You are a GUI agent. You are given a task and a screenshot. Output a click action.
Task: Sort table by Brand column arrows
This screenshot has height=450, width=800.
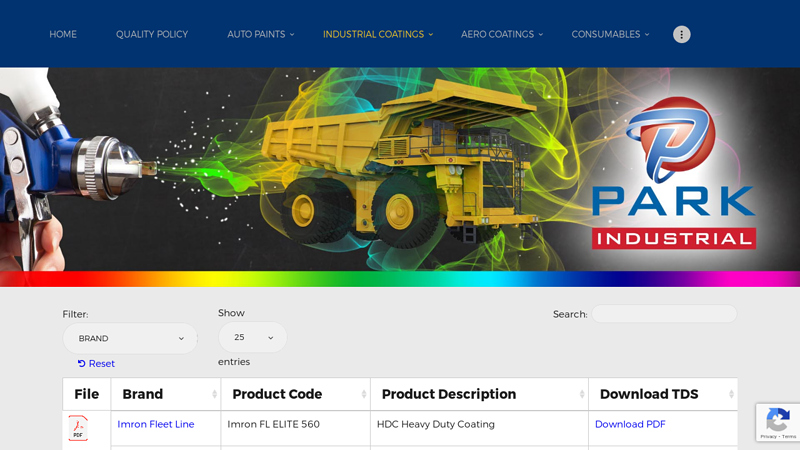coord(214,394)
